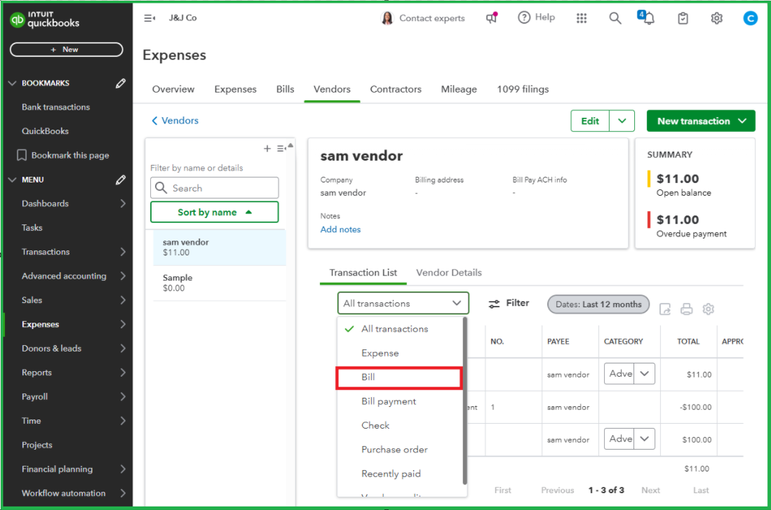Click the QuickBooks logo

[x=44, y=19]
